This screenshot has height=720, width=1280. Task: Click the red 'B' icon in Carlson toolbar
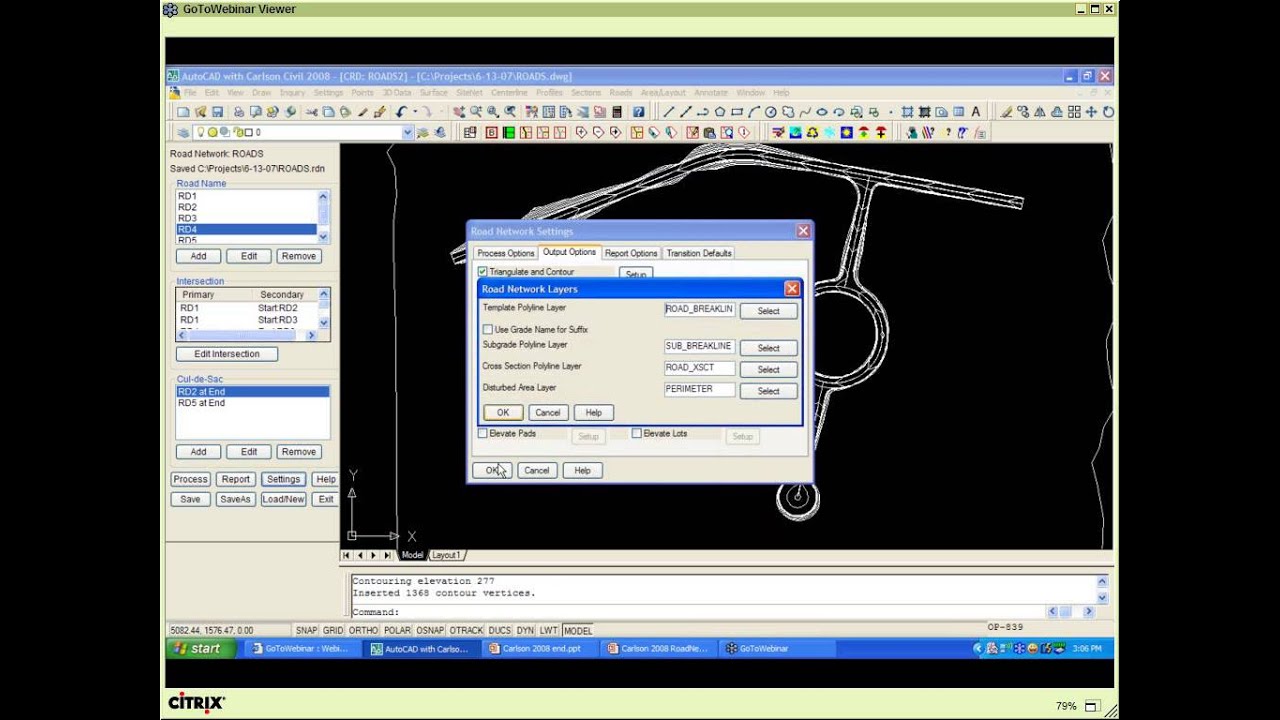[x=491, y=132]
